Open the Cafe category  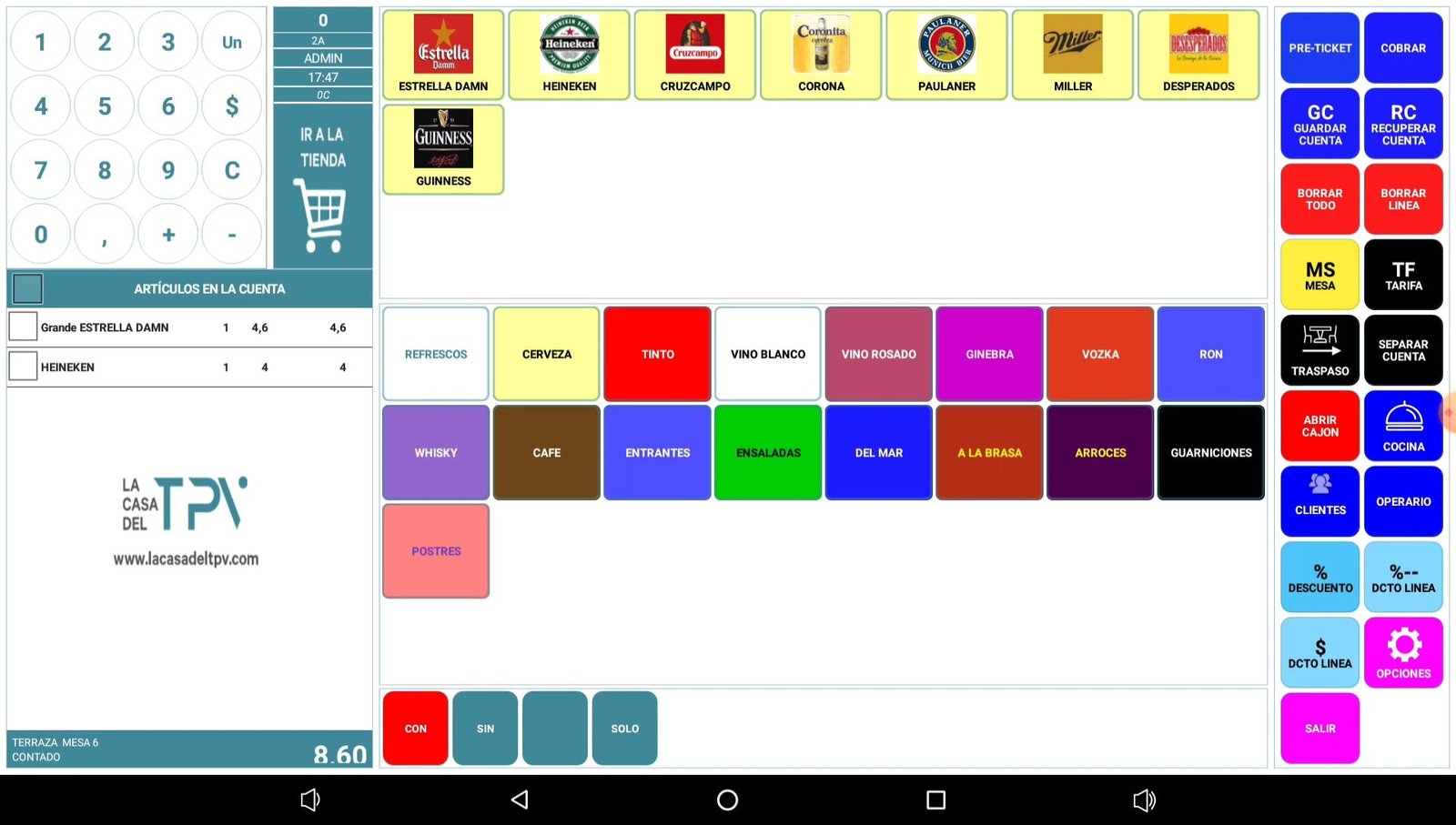click(x=546, y=452)
